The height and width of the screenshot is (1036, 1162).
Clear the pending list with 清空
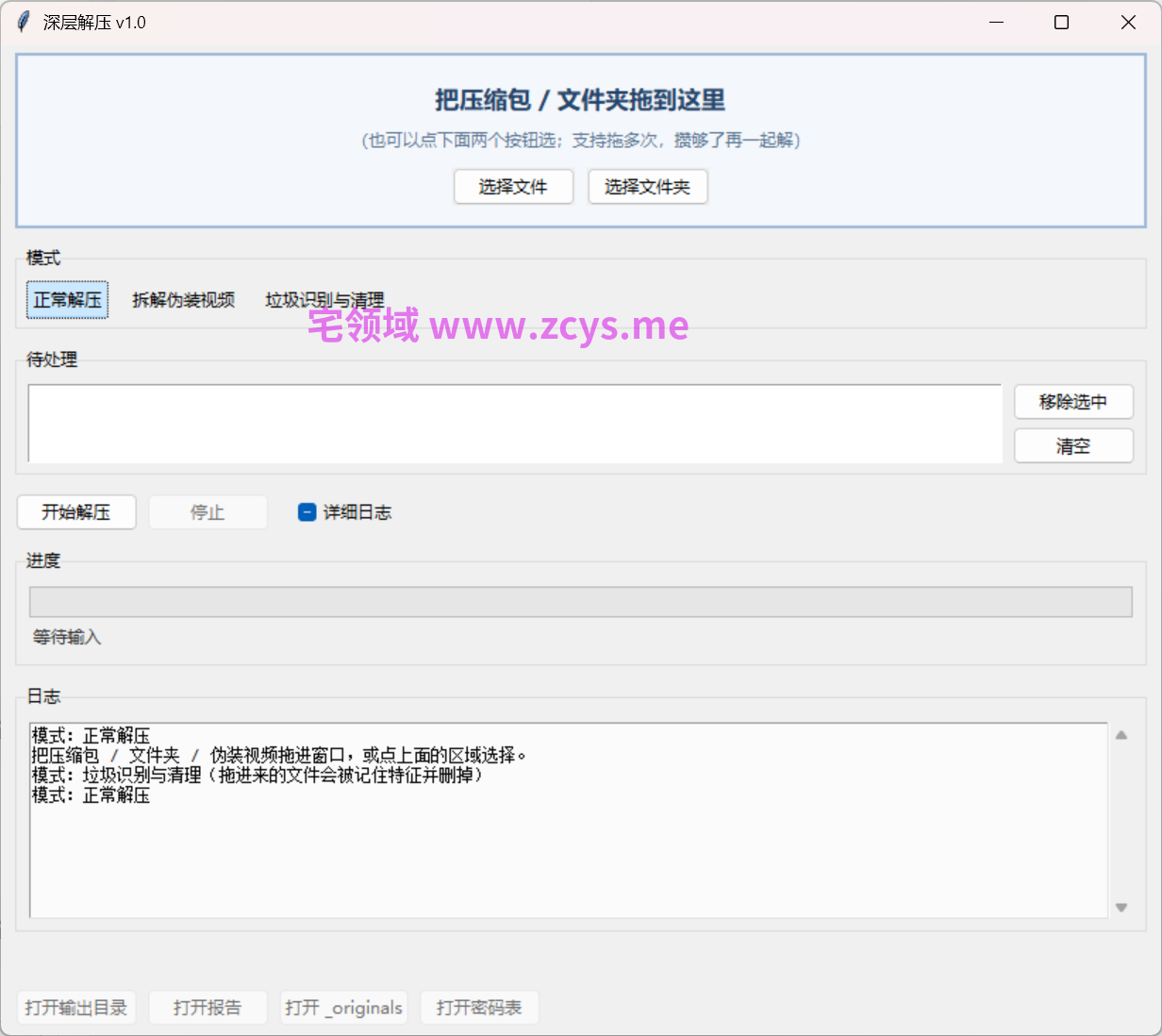pos(1073,446)
